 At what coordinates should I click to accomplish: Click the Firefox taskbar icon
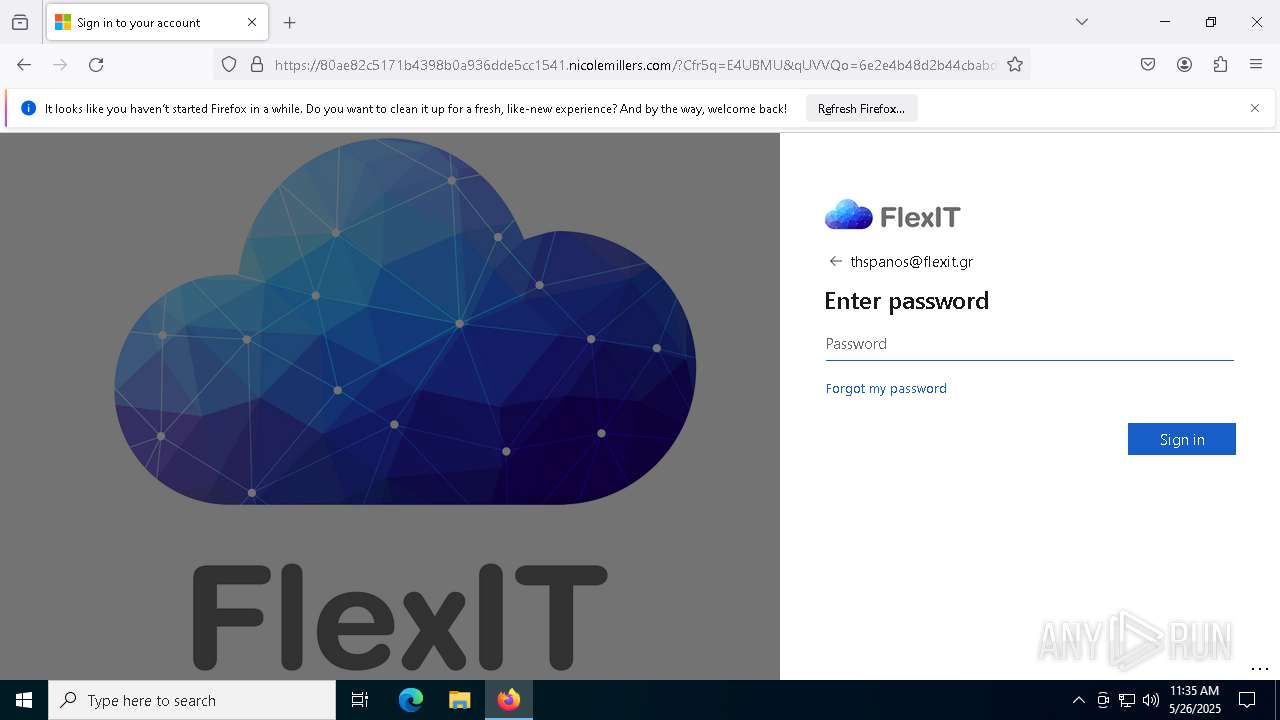[509, 700]
